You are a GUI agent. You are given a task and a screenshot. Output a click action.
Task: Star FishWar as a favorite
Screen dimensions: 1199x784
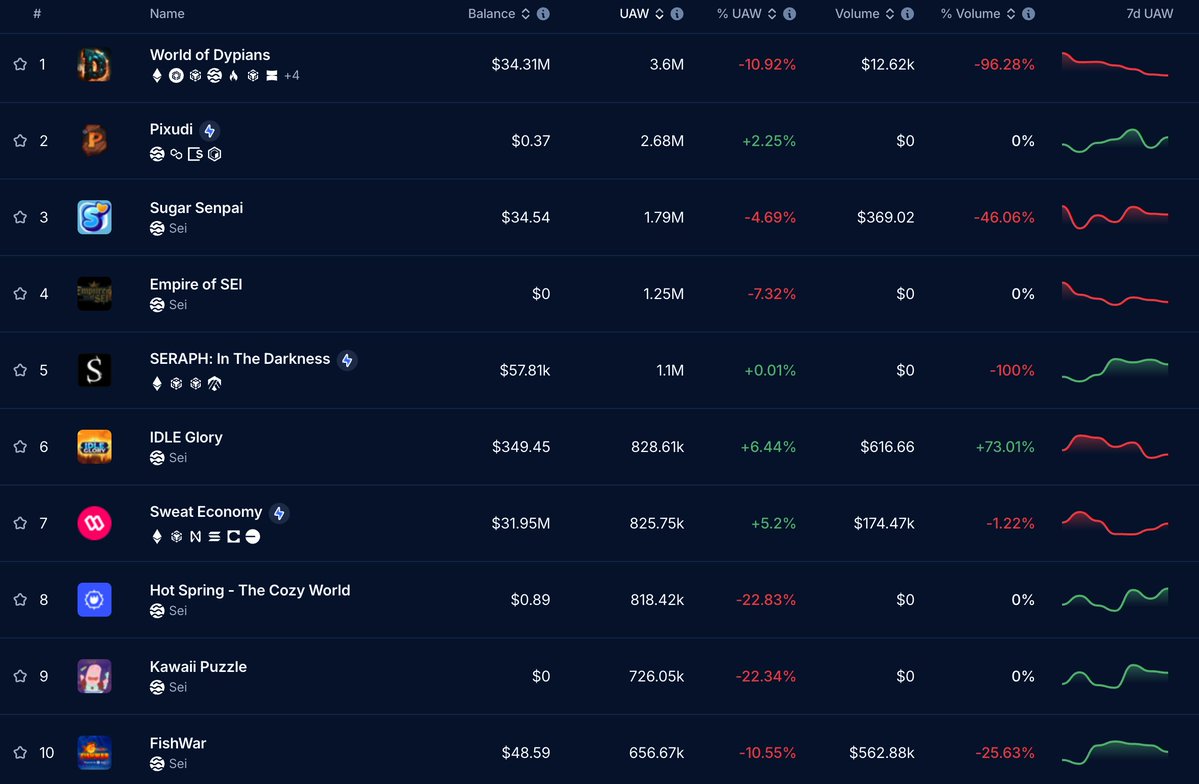point(18,753)
